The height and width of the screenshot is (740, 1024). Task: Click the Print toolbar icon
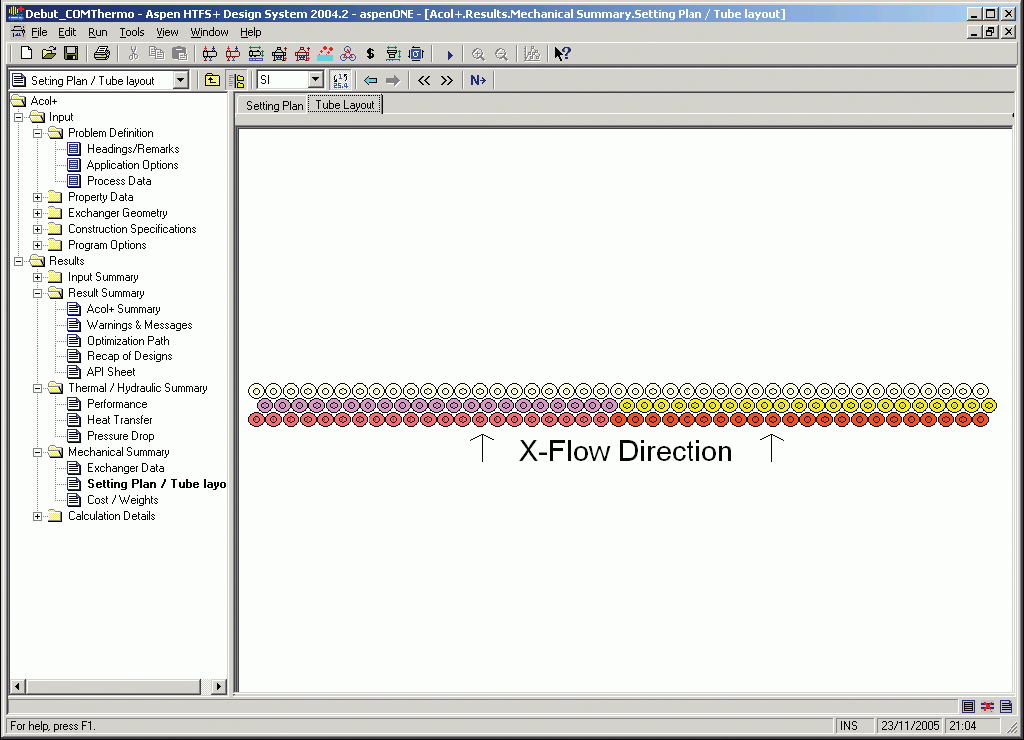pos(102,54)
